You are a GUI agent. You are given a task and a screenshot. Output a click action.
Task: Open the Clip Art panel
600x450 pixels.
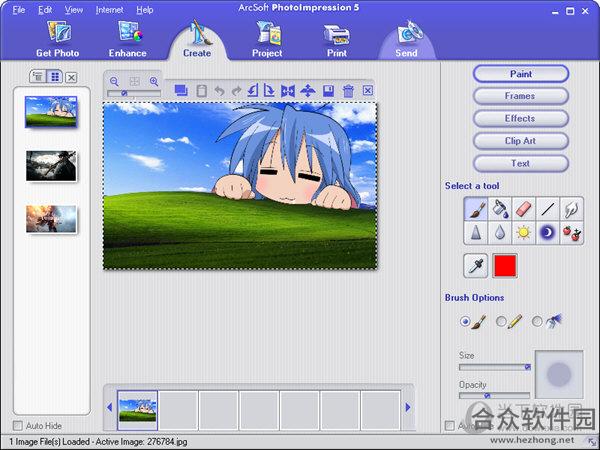click(x=521, y=141)
